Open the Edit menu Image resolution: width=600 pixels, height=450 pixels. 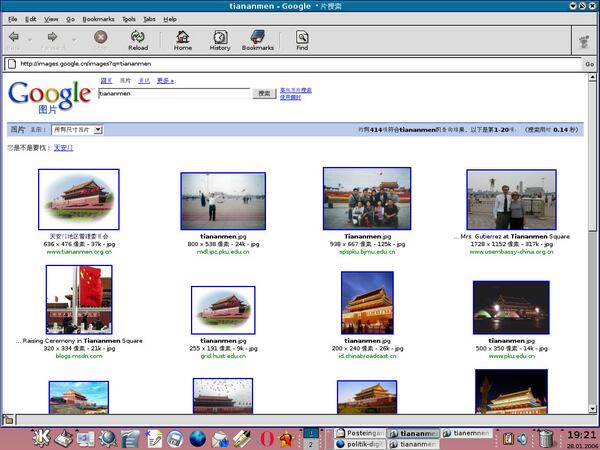(31, 19)
